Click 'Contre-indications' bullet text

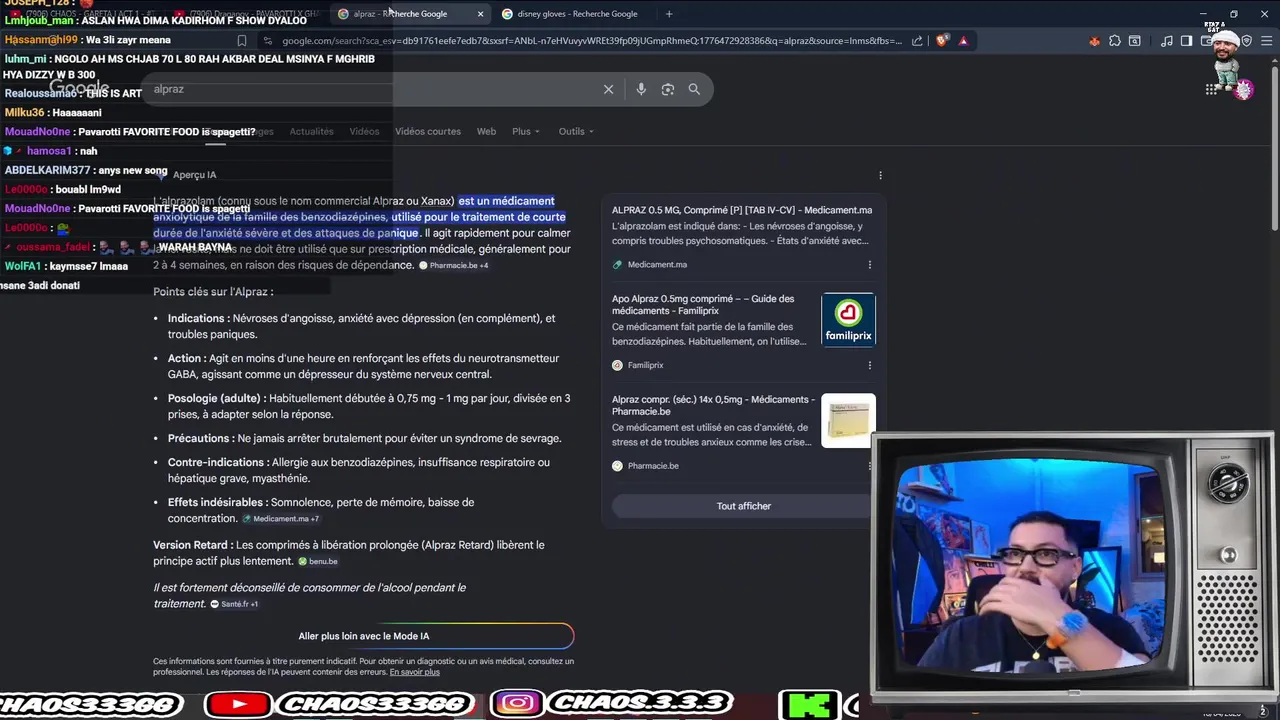pyautogui.click(x=359, y=470)
